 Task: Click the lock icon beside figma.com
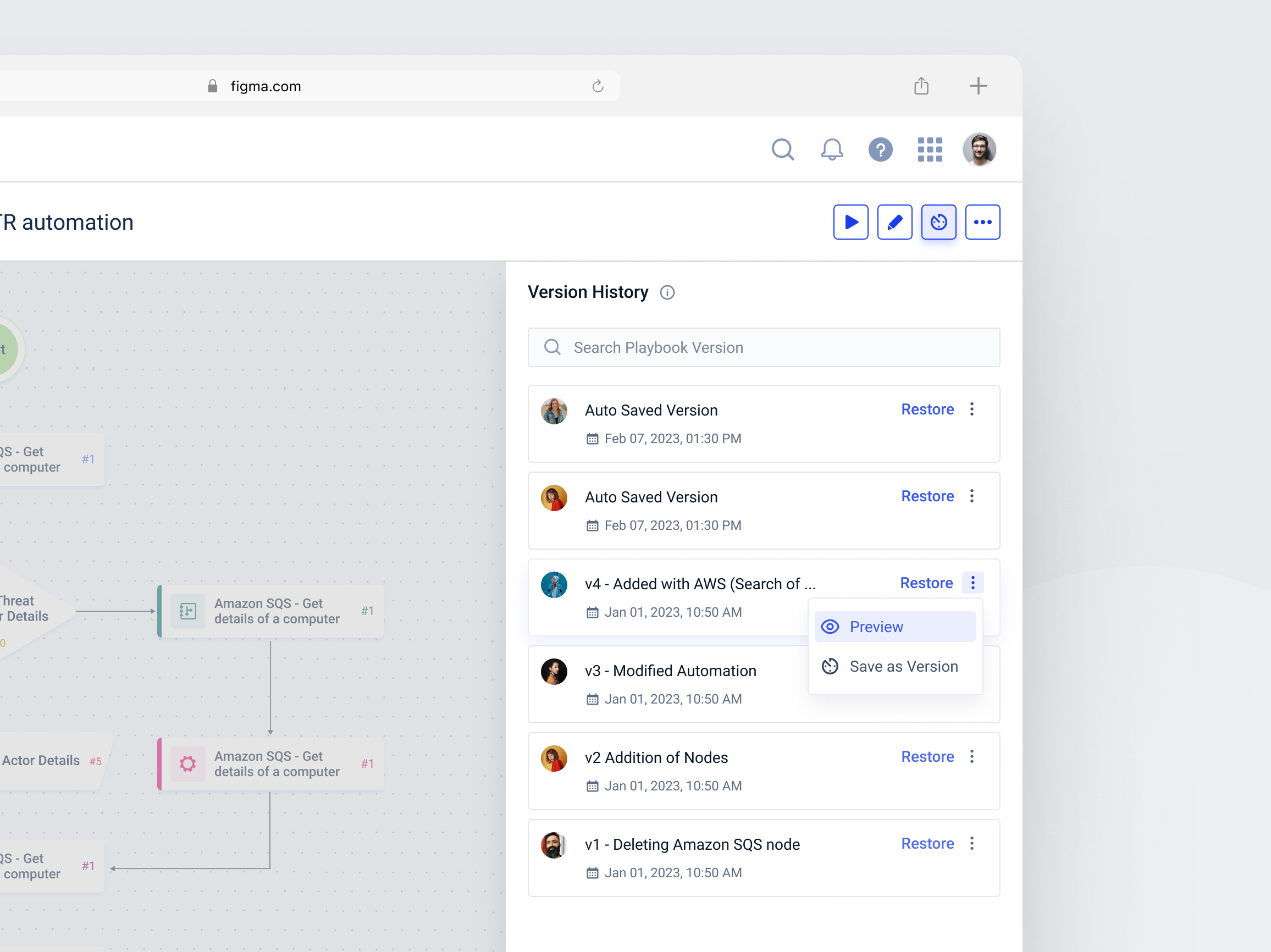[213, 86]
